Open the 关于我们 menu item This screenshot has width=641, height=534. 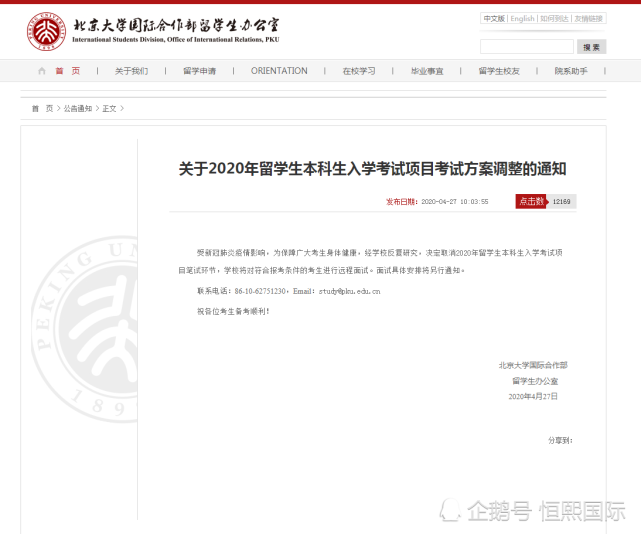point(131,71)
